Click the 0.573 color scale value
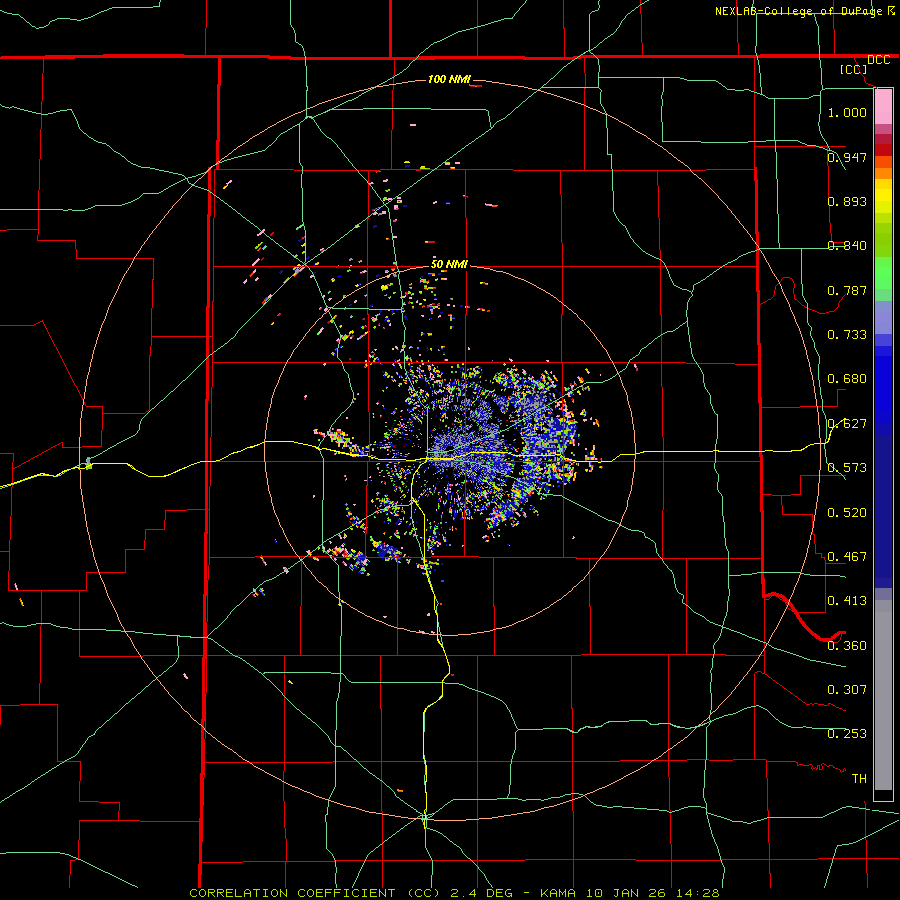Screen dimensions: 900x900 click(x=847, y=467)
